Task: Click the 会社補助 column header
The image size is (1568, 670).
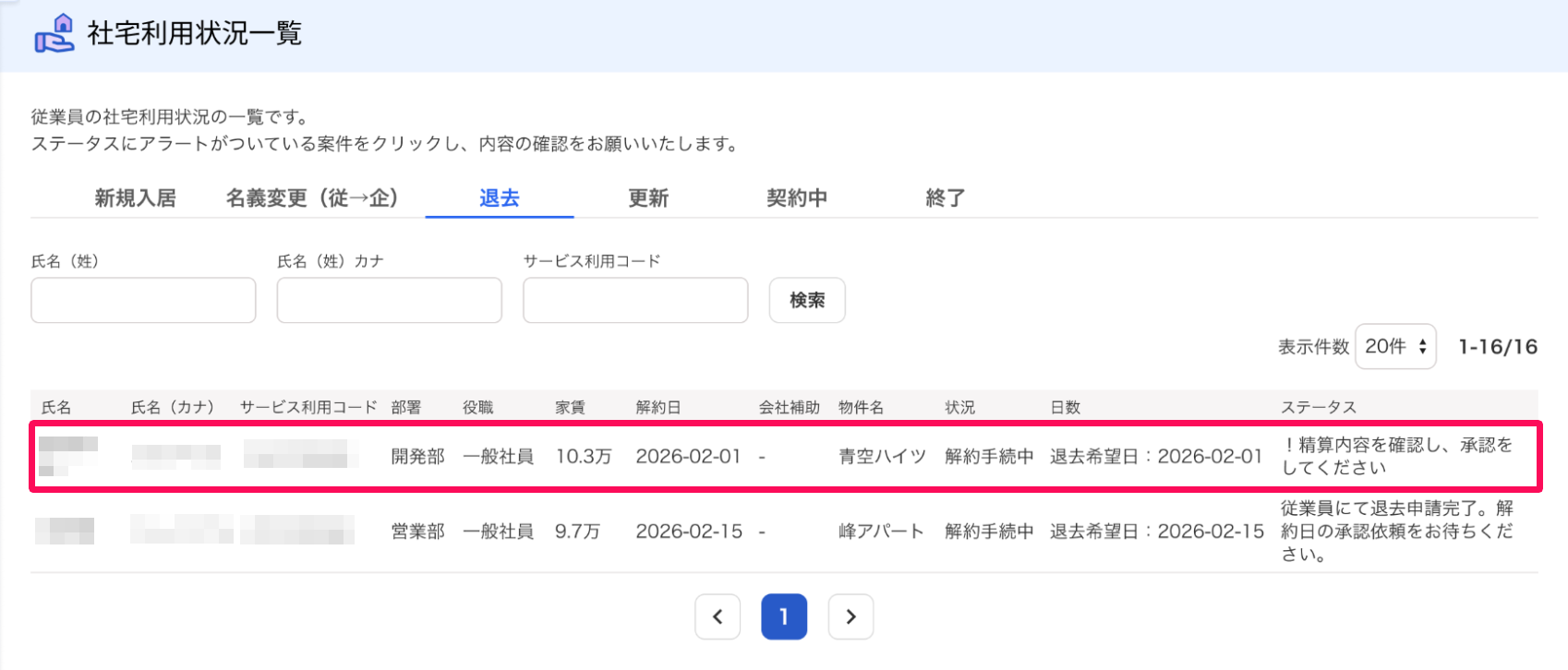Action: tap(790, 407)
